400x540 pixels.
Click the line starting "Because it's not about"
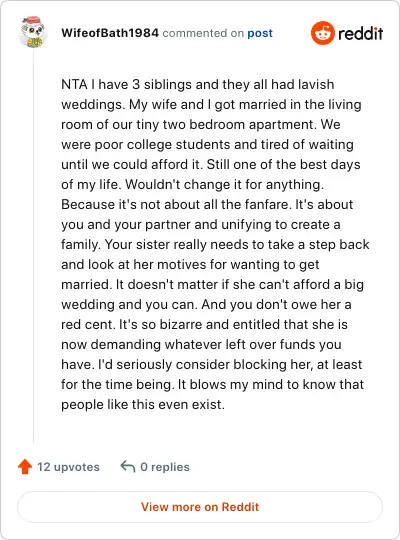point(207,205)
